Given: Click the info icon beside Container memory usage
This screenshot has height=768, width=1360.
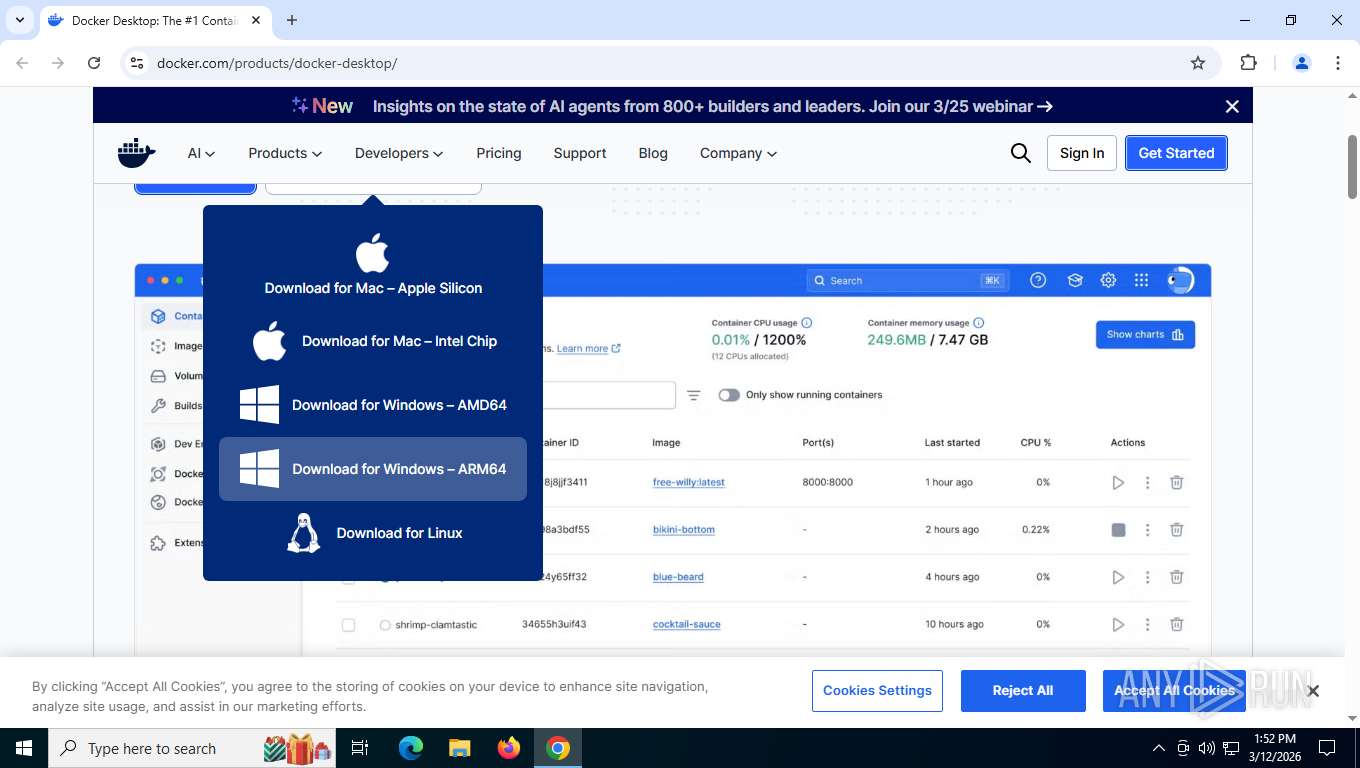Looking at the screenshot, I should point(979,323).
